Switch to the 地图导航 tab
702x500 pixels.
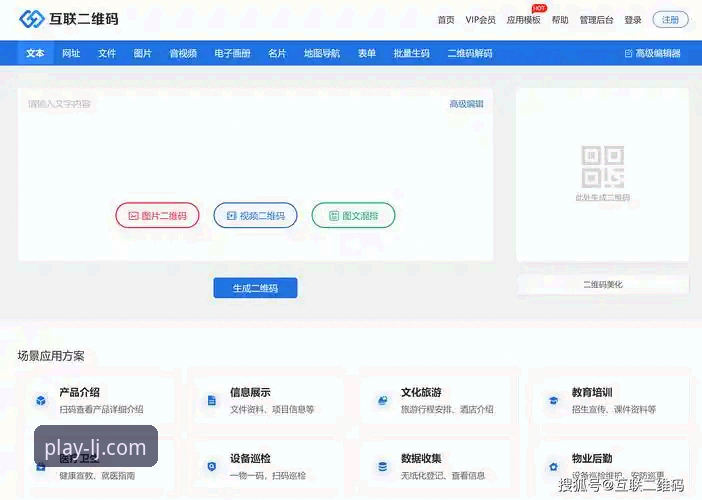click(322, 53)
